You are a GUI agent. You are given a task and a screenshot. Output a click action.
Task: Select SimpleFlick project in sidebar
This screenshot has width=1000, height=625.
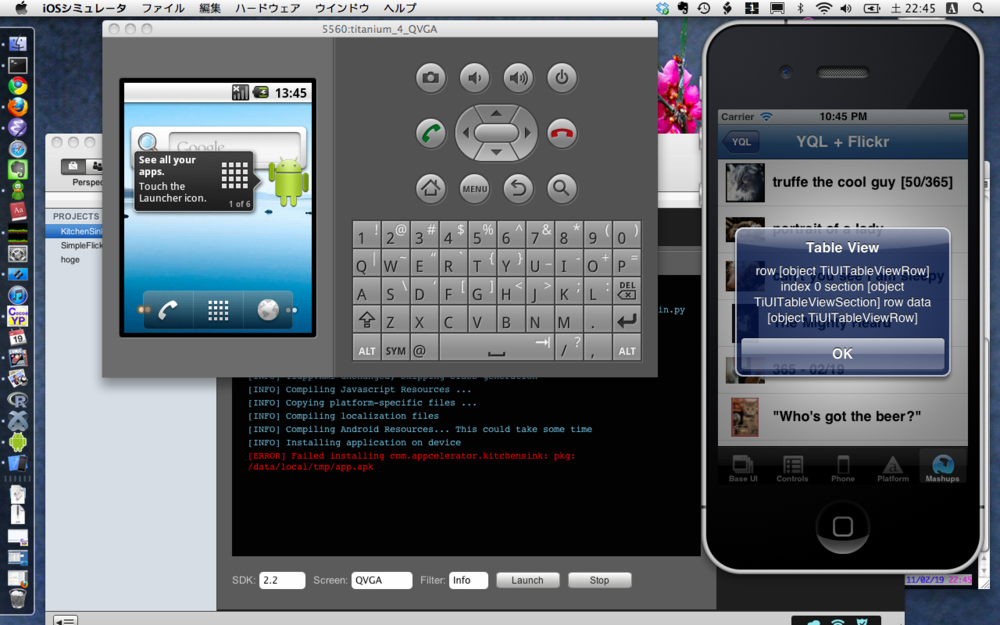point(74,246)
